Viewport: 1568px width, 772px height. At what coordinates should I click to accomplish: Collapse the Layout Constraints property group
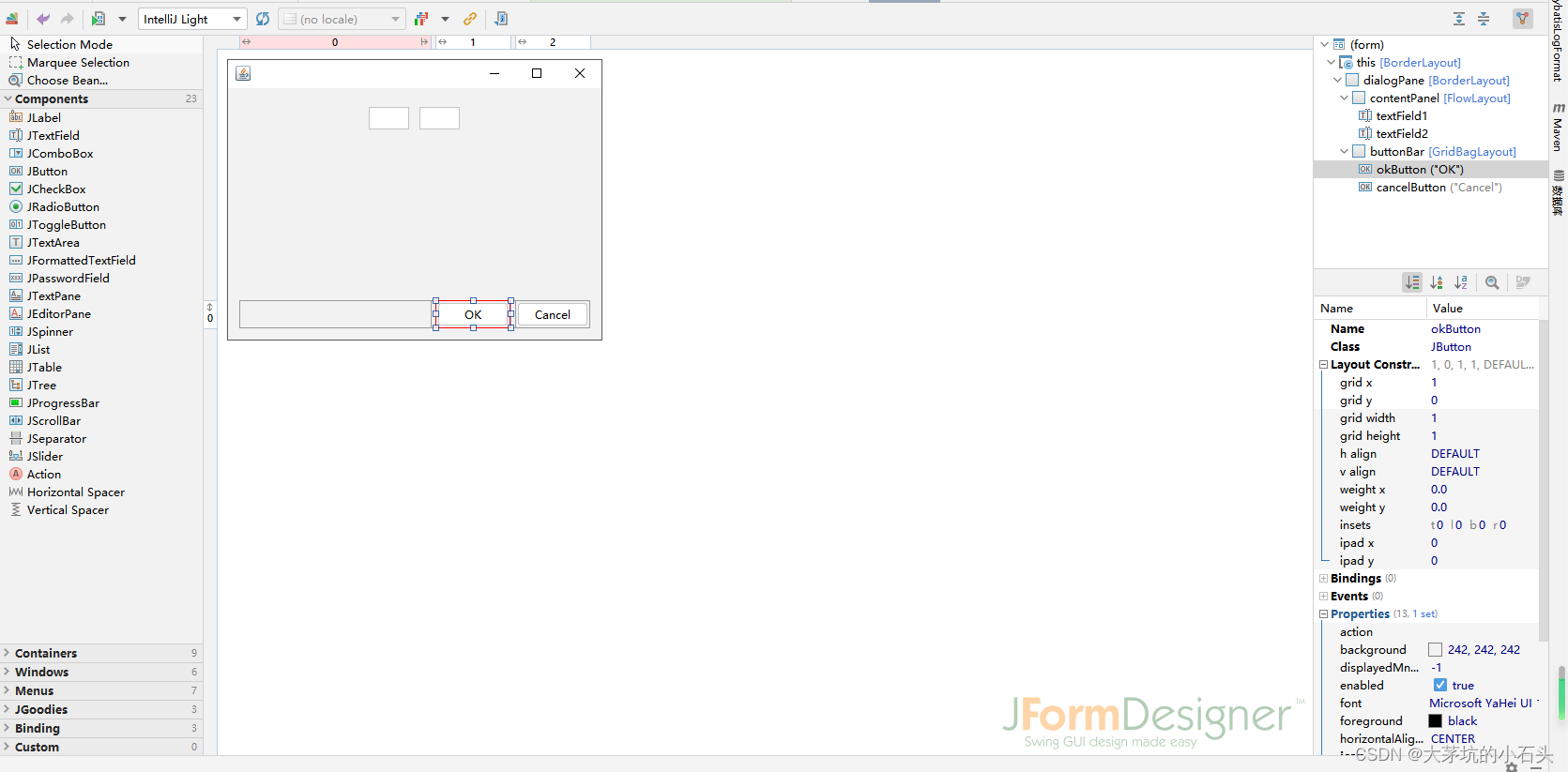(1323, 364)
